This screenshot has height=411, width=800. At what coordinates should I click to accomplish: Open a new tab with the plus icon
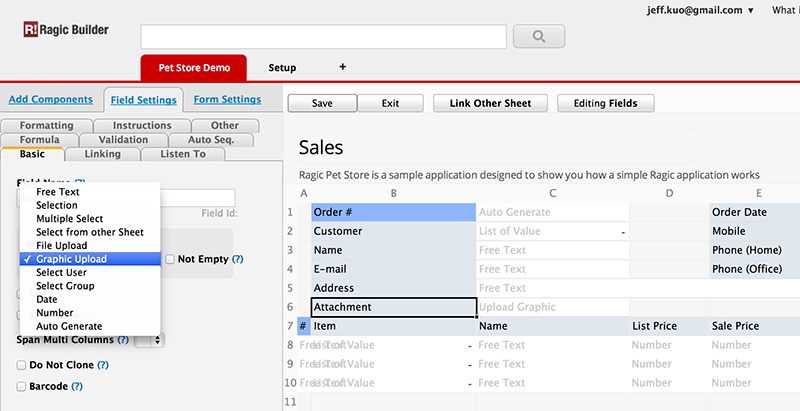pos(342,67)
